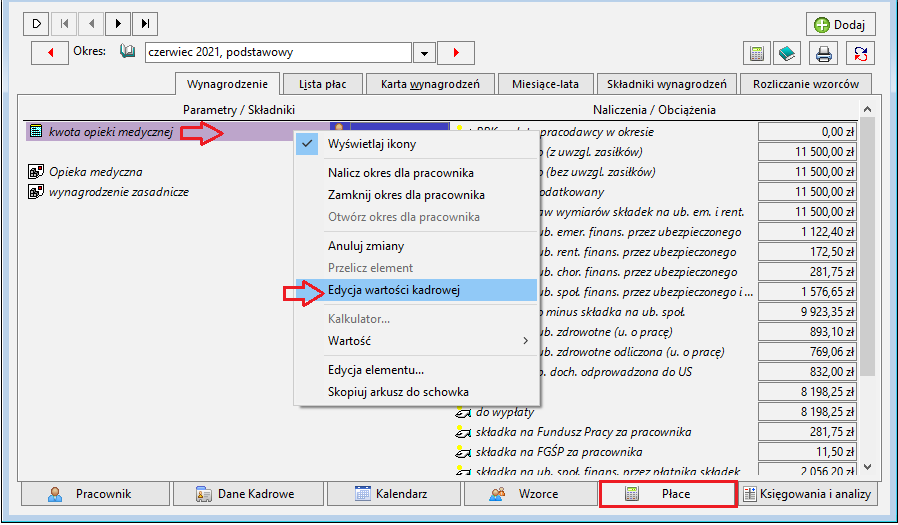The width and height of the screenshot is (898, 525).
Task: Click the wynagrodzenie zasadnicze row icon
Action: [x=36, y=191]
